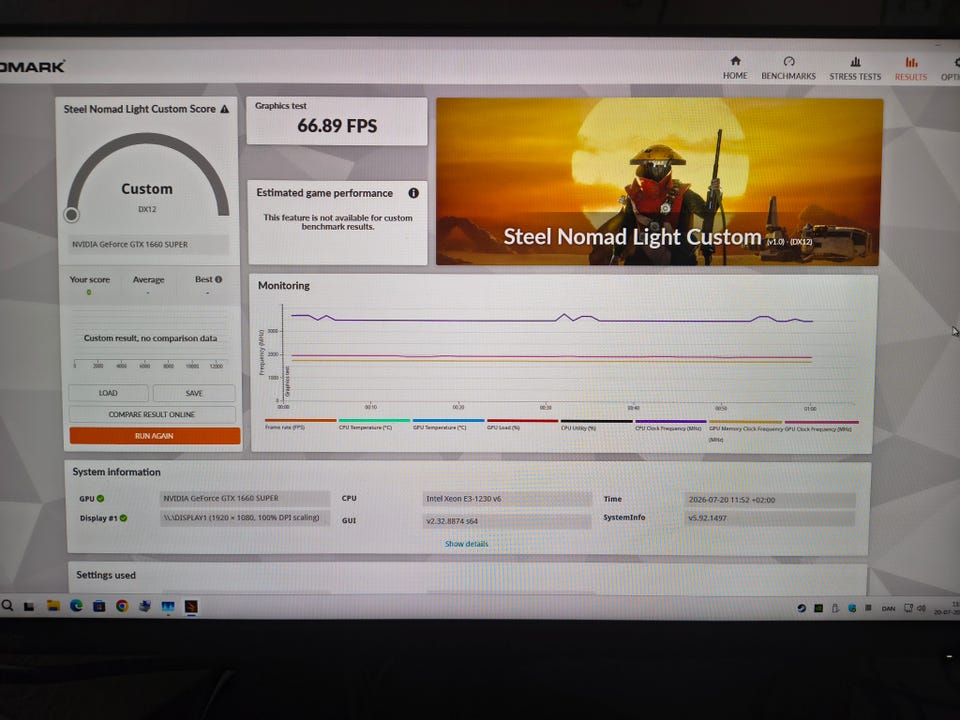Viewport: 960px width, 720px height.
Task: Click the Your score value
Action: click(x=89, y=293)
